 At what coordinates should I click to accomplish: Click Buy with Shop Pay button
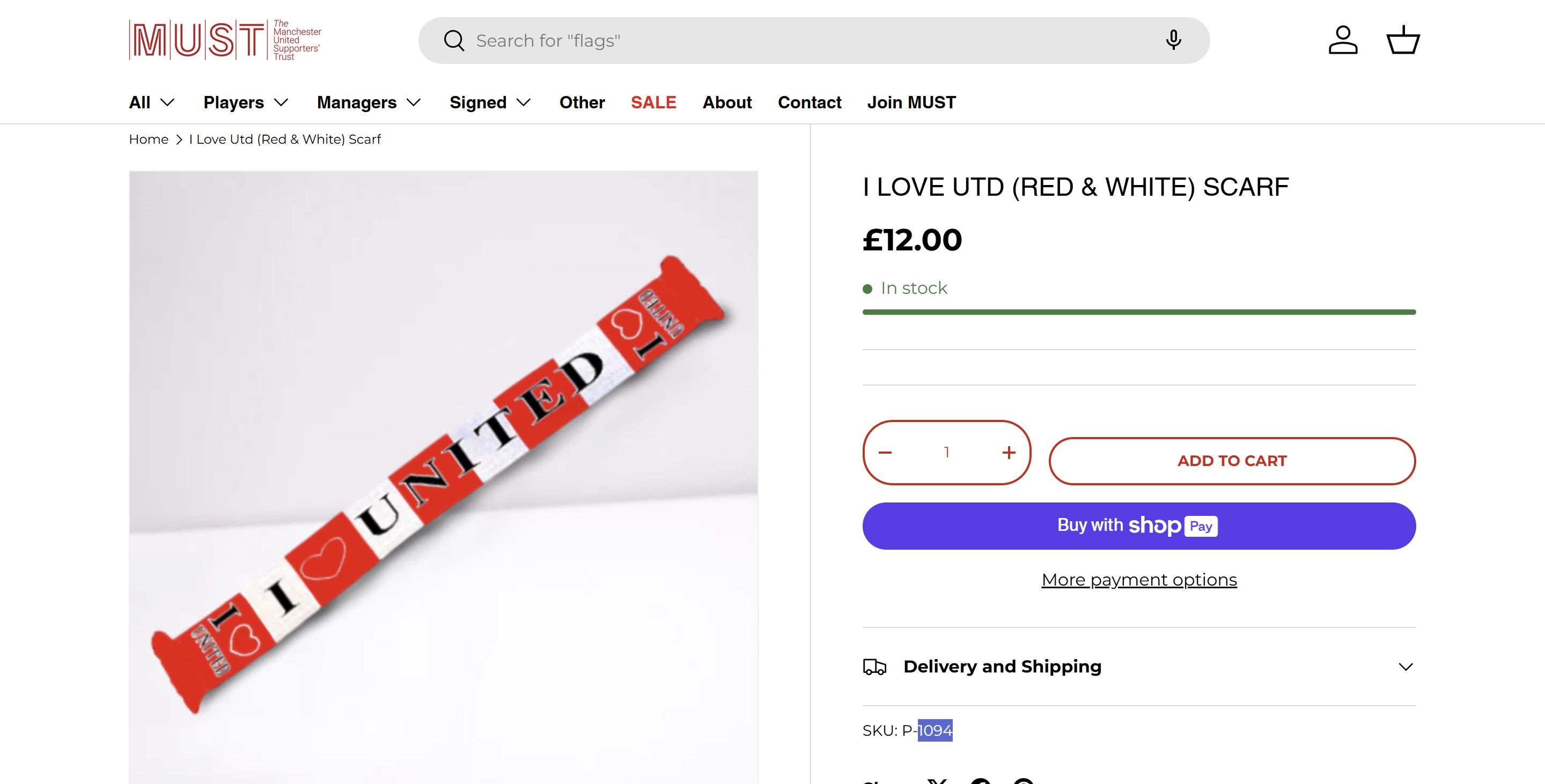1138,526
